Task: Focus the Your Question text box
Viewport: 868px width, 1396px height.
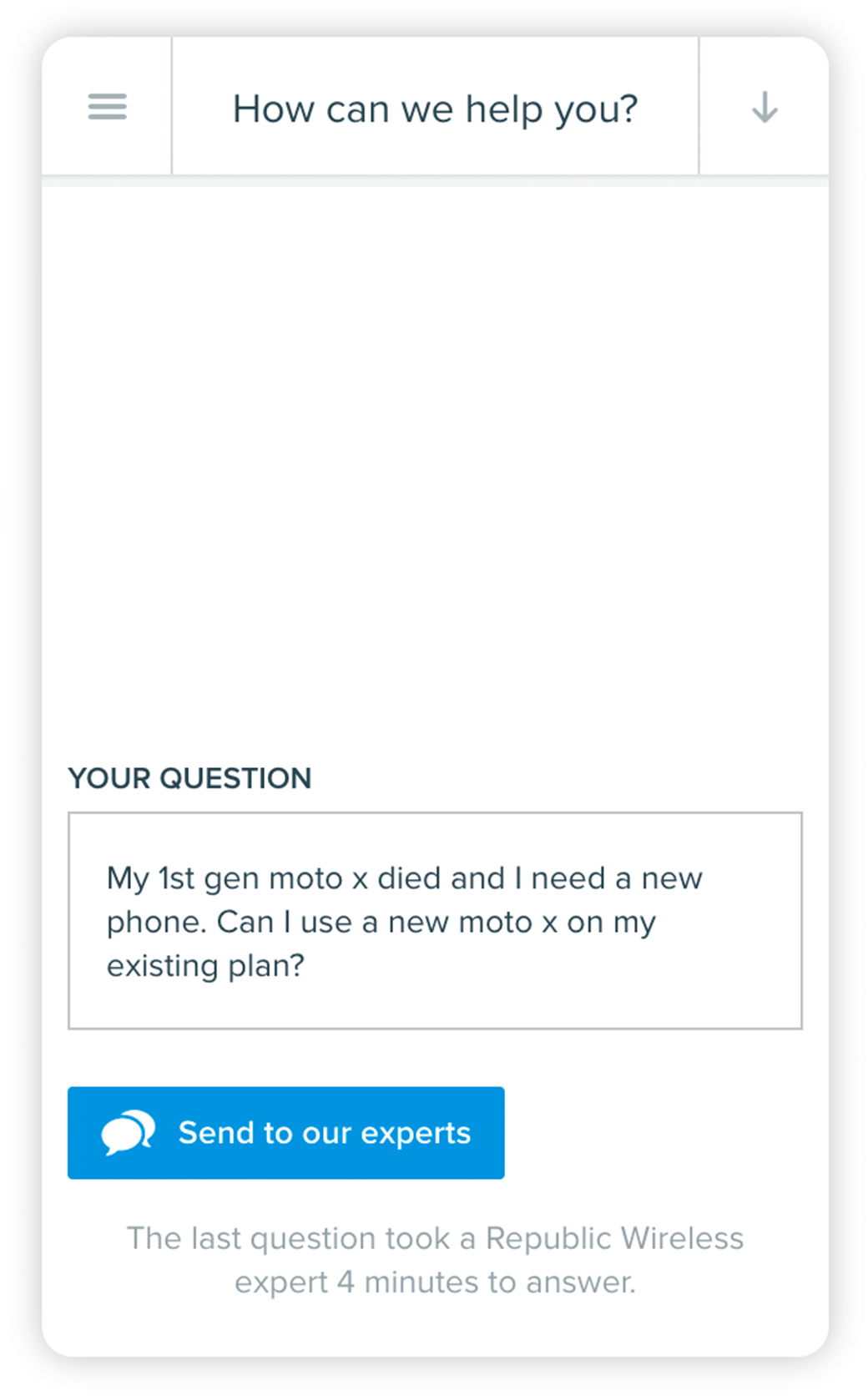Action: [x=435, y=921]
